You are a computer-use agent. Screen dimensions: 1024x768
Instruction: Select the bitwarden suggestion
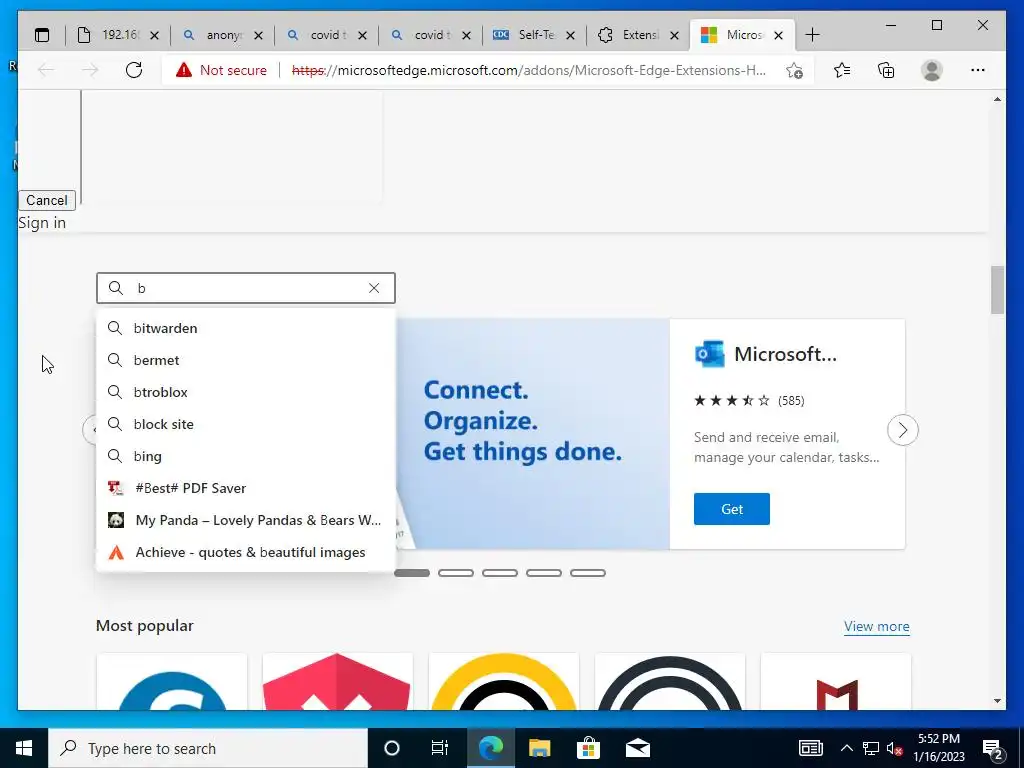[x=246, y=328]
